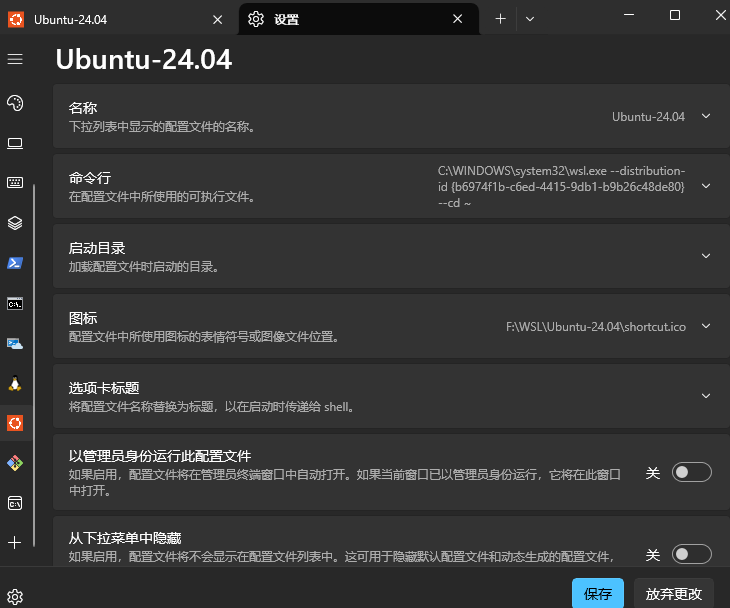Open the color schemes palette page
Viewport: 730px width, 608px height.
[x=15, y=103]
